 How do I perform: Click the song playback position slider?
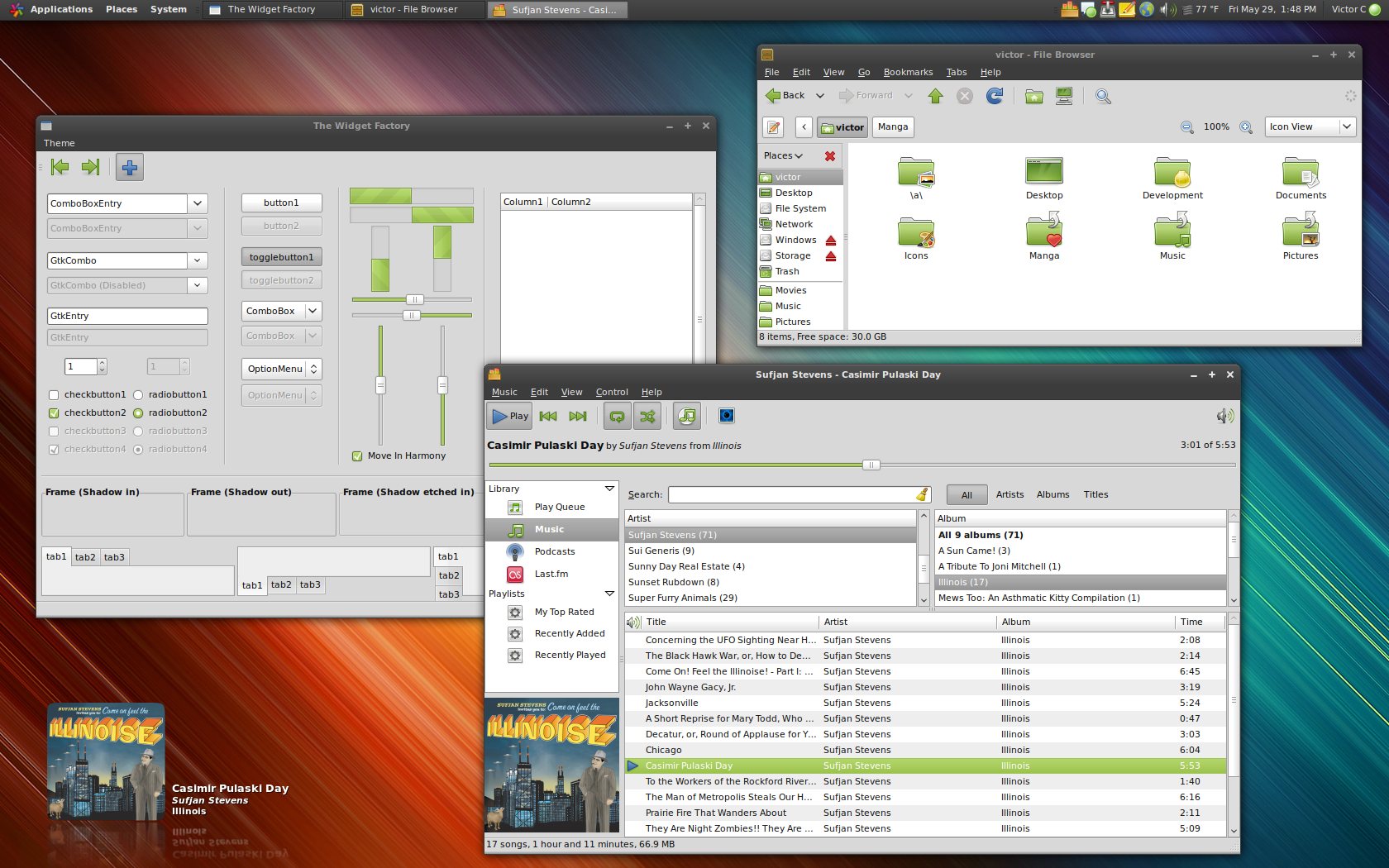(871, 465)
